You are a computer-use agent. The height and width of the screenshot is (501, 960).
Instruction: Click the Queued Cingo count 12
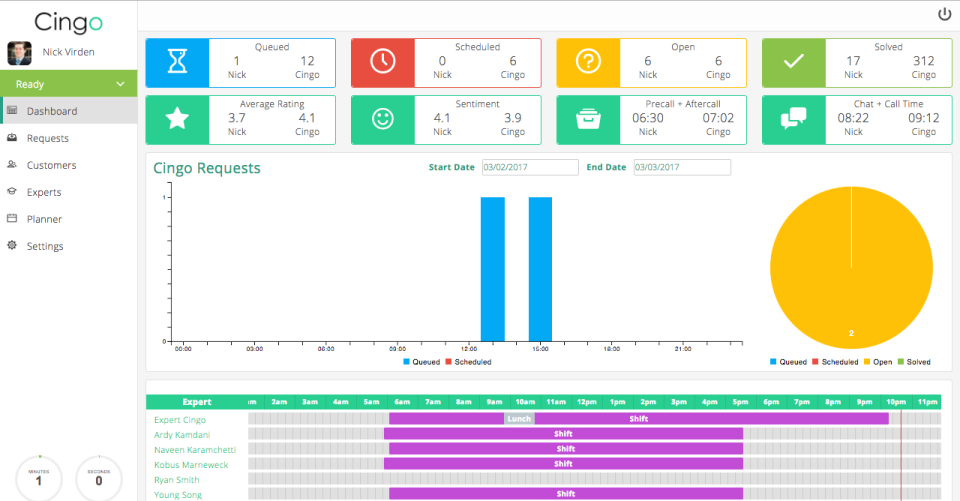pyautogui.click(x=307, y=61)
